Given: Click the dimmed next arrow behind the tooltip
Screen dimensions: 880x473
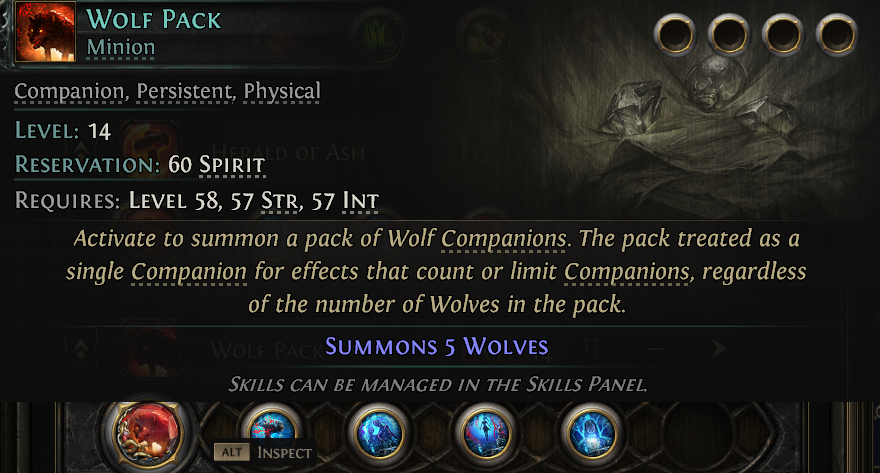Looking at the screenshot, I should pyautogui.click(x=719, y=349).
